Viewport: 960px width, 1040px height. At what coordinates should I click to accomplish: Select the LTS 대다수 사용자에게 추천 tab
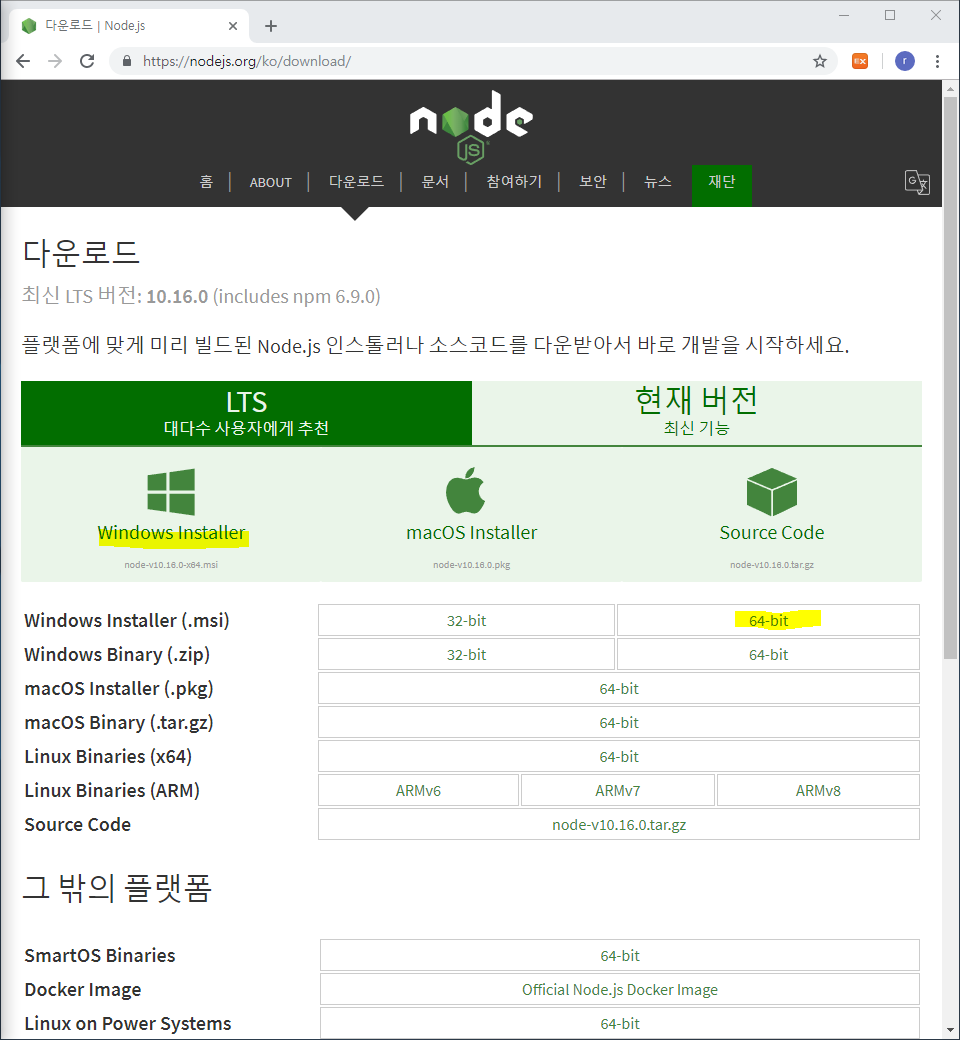(x=246, y=413)
